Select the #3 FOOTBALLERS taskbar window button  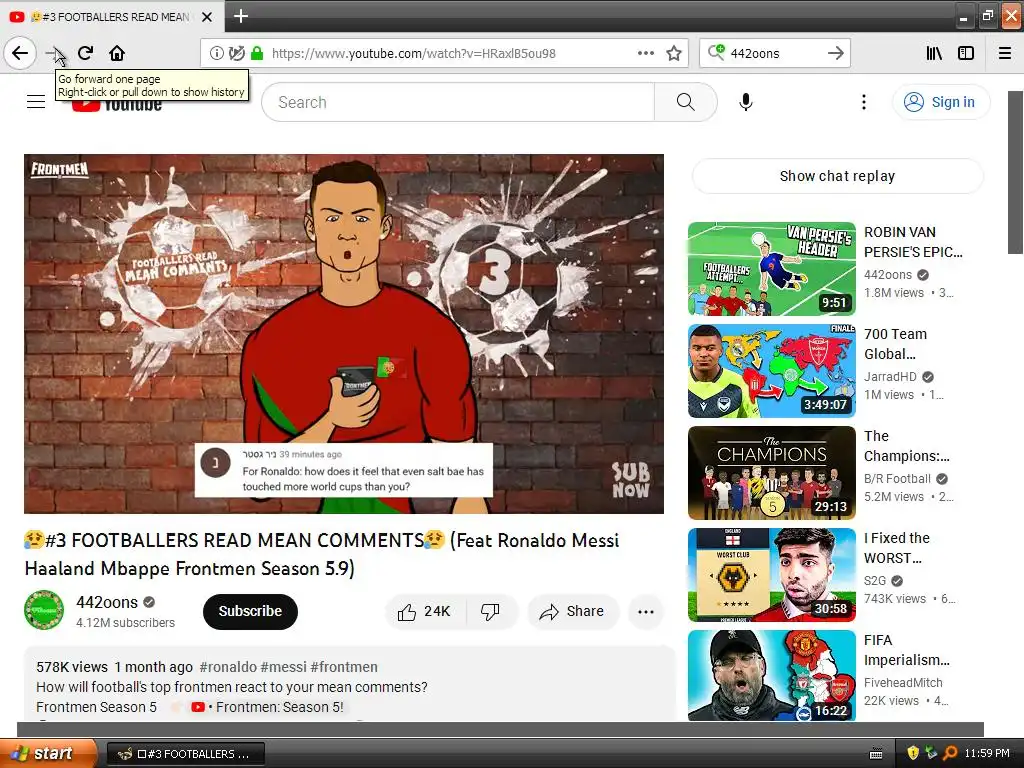click(185, 754)
